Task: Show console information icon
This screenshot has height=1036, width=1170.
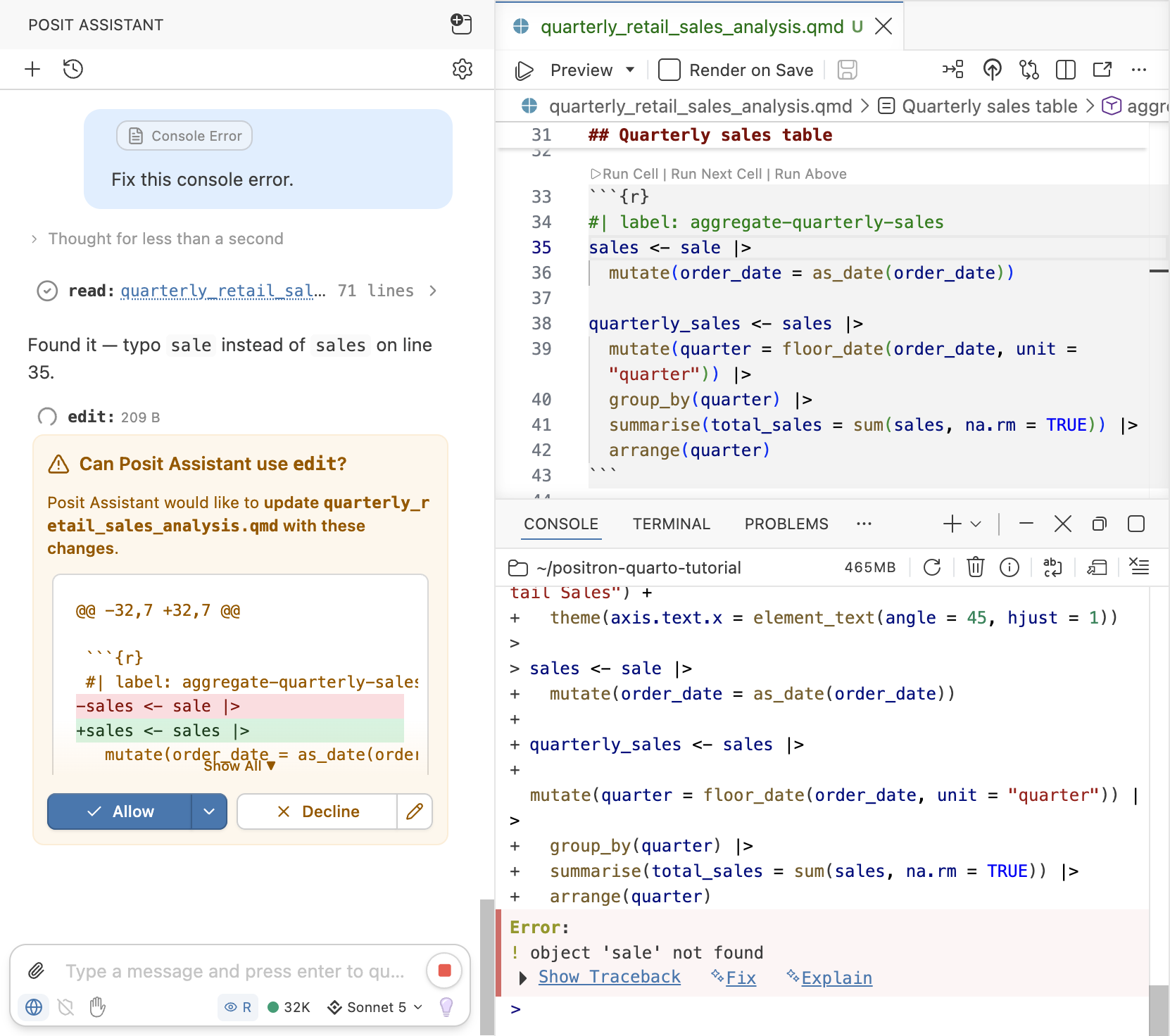Action: pos(1009,567)
